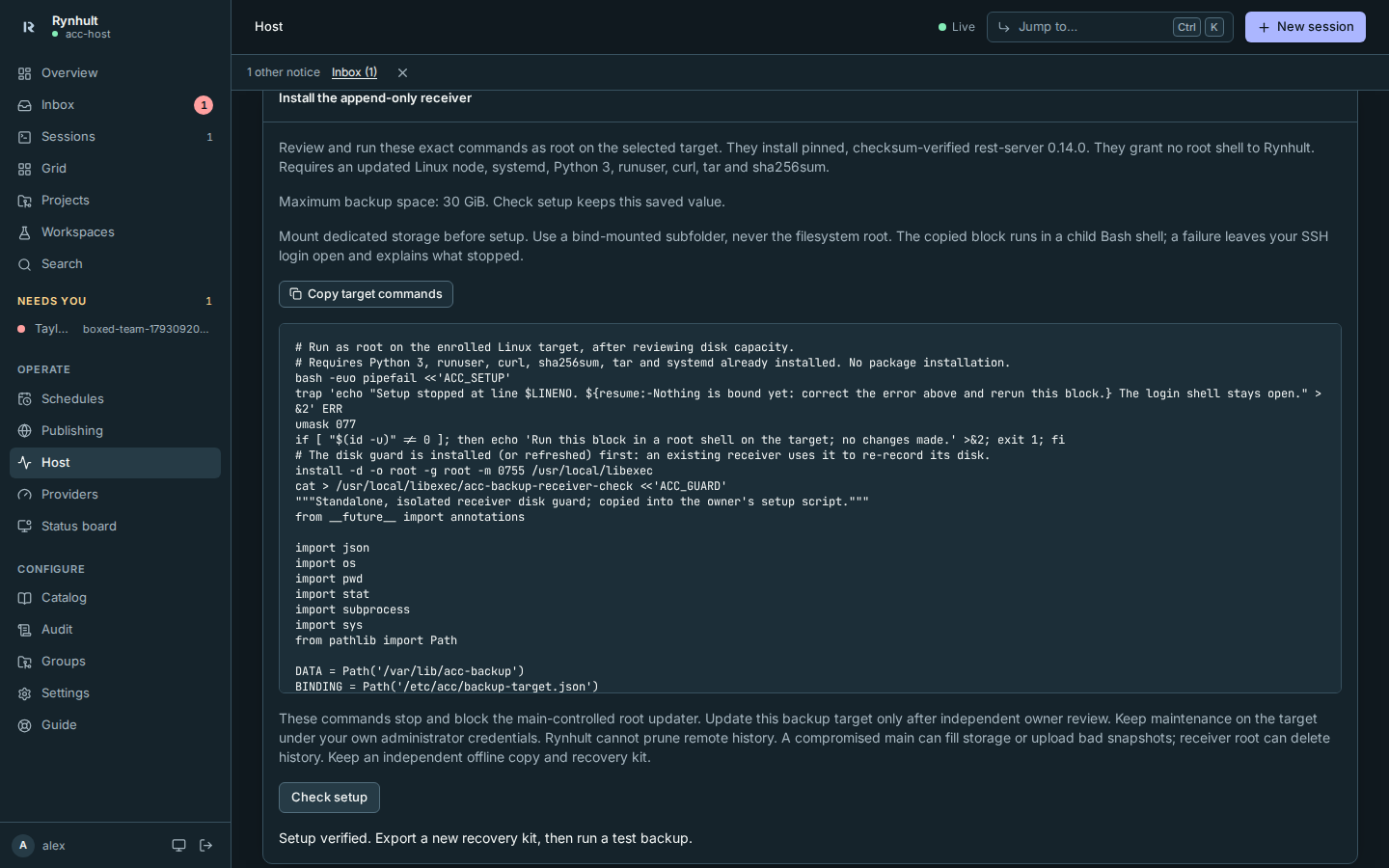Click the plus icon in New session
The width and height of the screenshot is (1389, 868).
coord(1264,27)
